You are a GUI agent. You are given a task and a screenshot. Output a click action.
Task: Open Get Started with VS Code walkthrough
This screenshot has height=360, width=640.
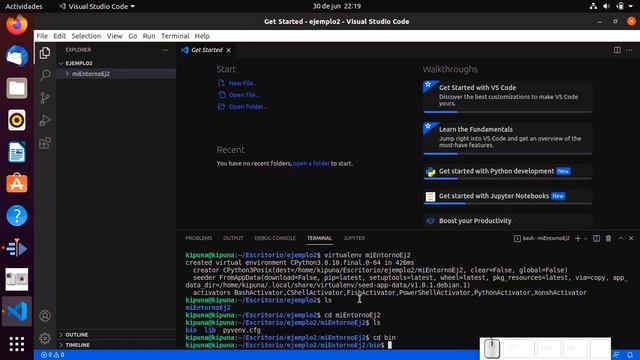pyautogui.click(x=507, y=96)
